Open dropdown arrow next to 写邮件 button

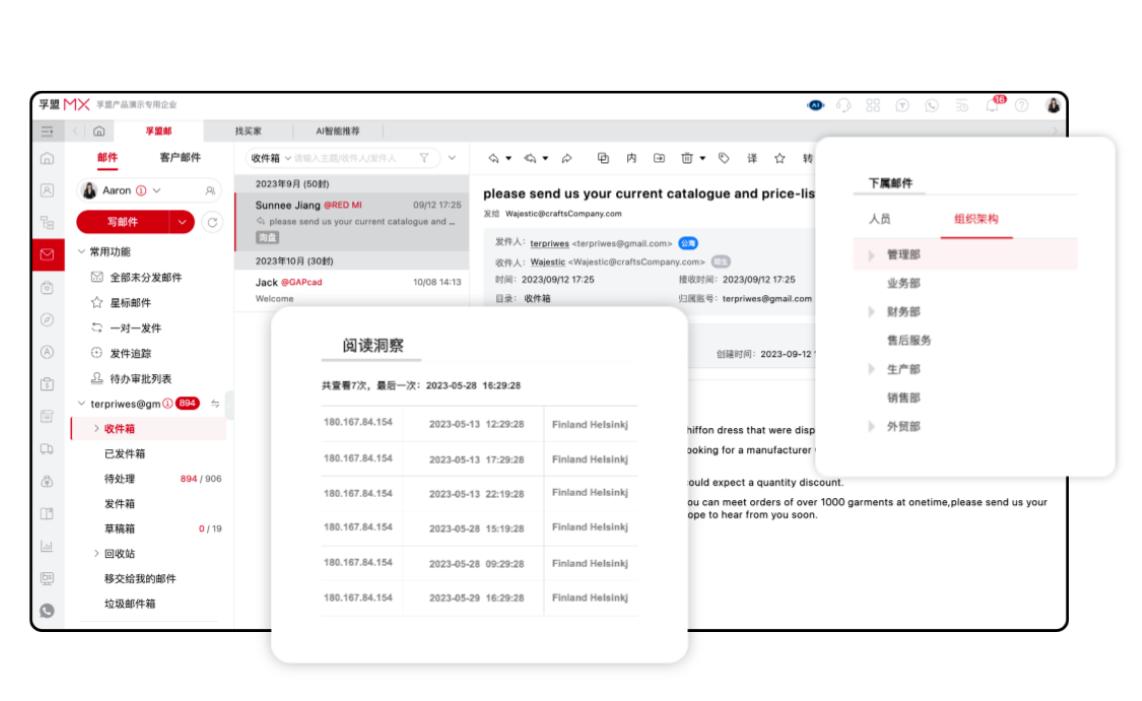pyautogui.click(x=181, y=222)
